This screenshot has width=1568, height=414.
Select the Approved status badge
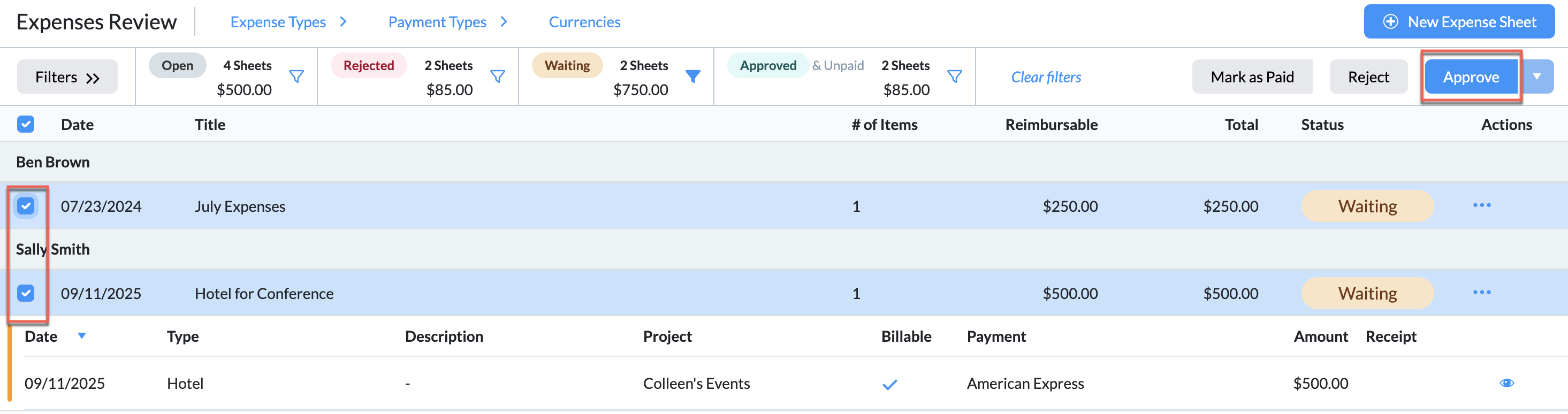[x=767, y=65]
